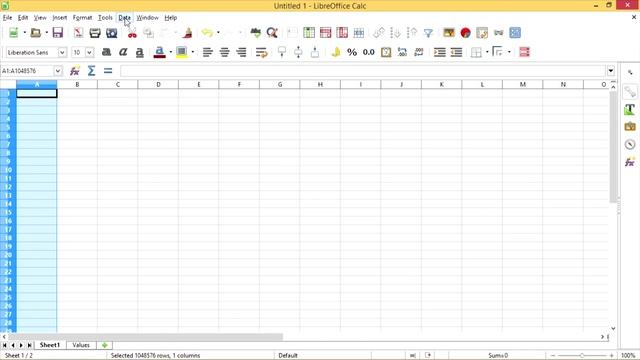This screenshot has width=640, height=360.
Task: Click the Sum sigma icon
Action: click(x=91, y=71)
